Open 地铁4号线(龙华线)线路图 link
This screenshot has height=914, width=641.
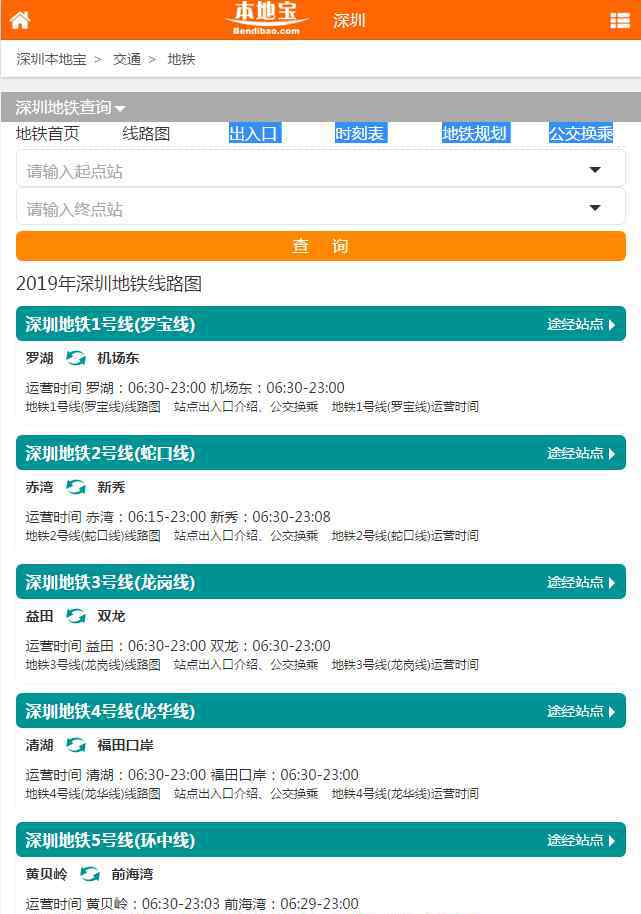(93, 793)
